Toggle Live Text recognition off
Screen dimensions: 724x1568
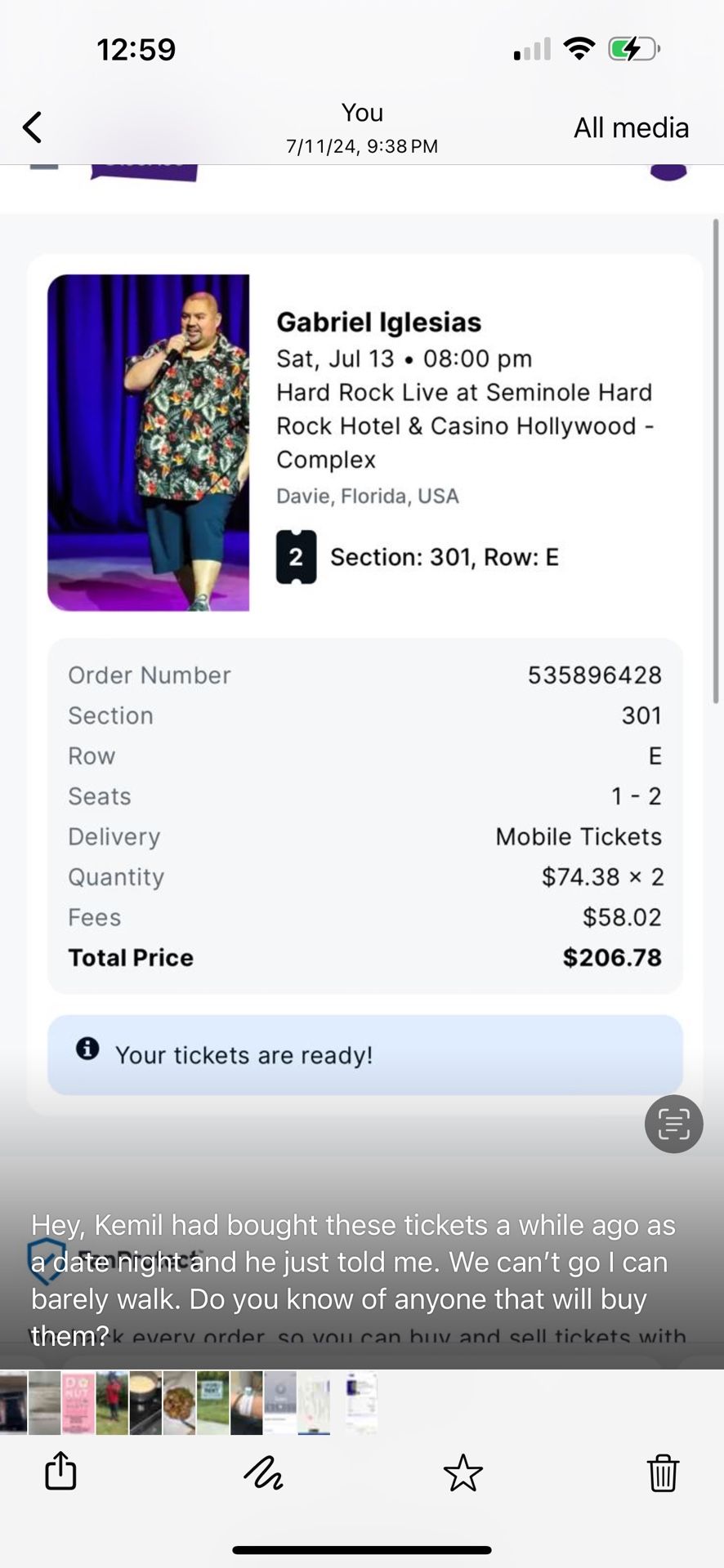point(673,1124)
